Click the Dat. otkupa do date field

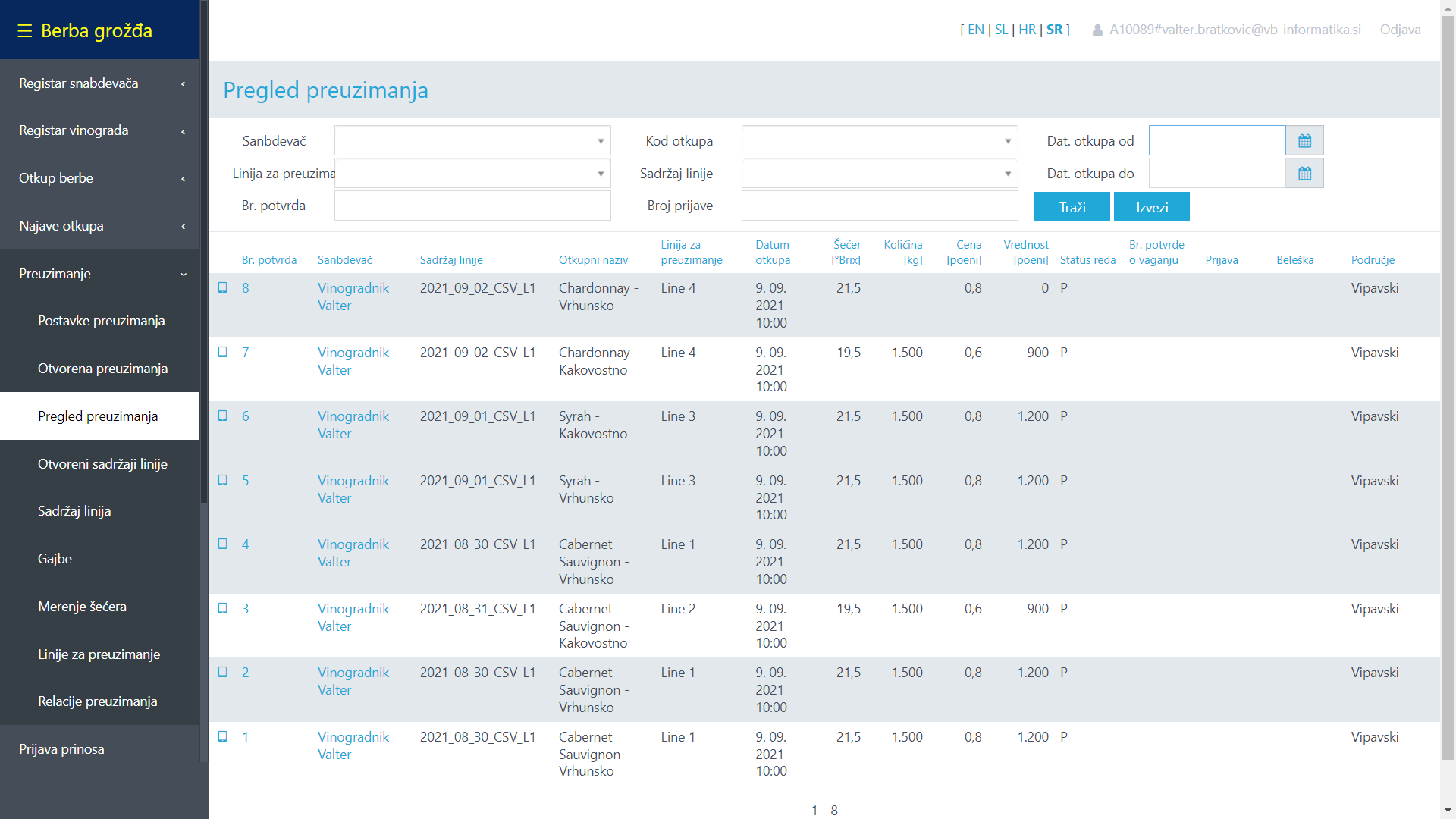1217,174
